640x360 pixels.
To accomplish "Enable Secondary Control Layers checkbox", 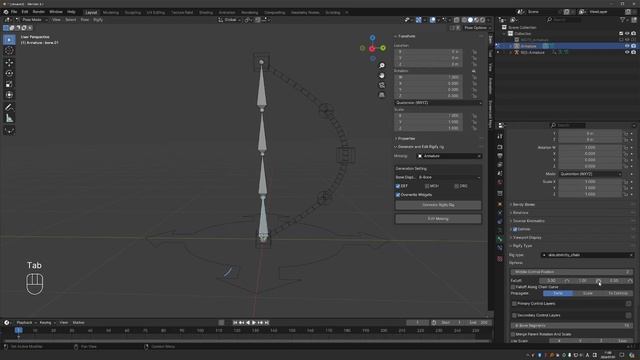I will click(x=514, y=316).
